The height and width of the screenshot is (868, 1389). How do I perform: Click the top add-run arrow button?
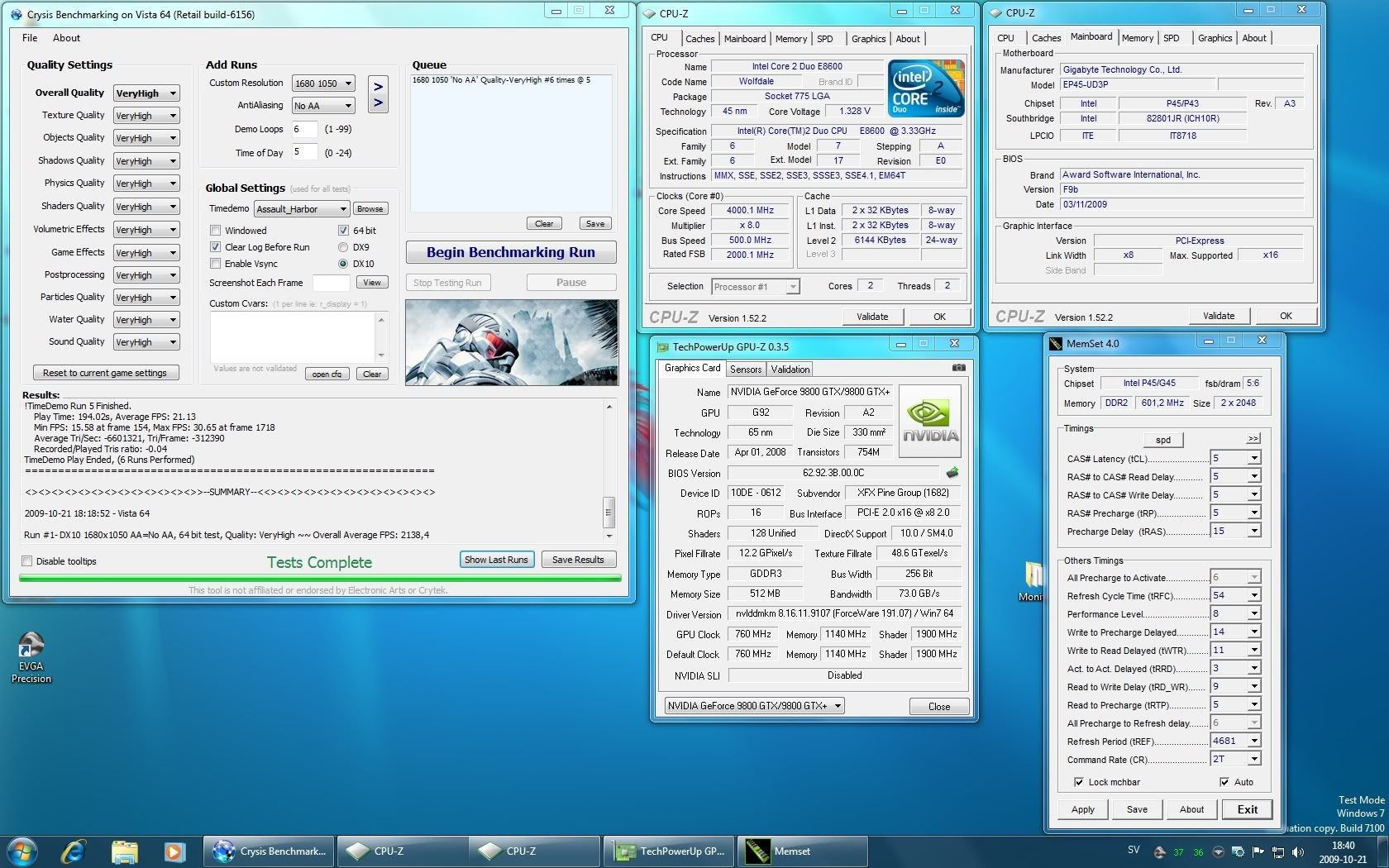pos(378,87)
